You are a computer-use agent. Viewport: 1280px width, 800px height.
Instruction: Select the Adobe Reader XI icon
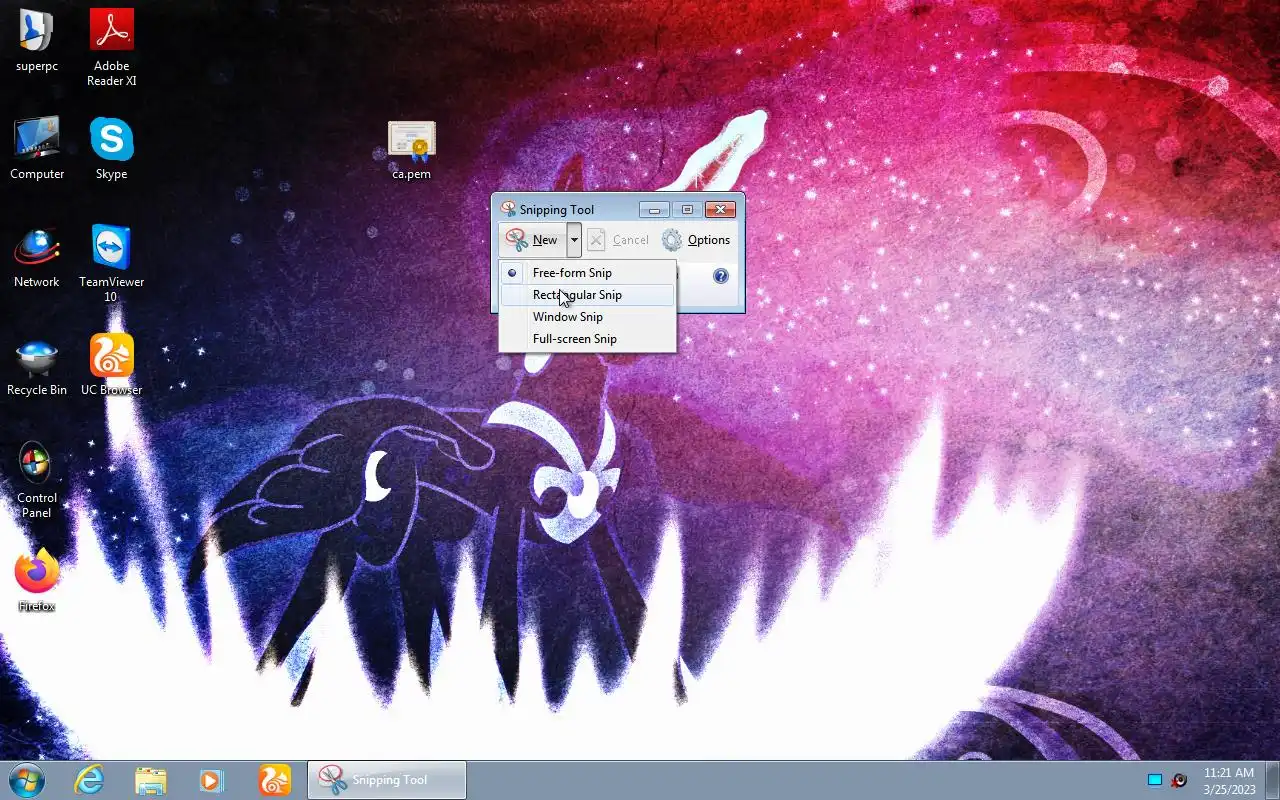coord(112,48)
